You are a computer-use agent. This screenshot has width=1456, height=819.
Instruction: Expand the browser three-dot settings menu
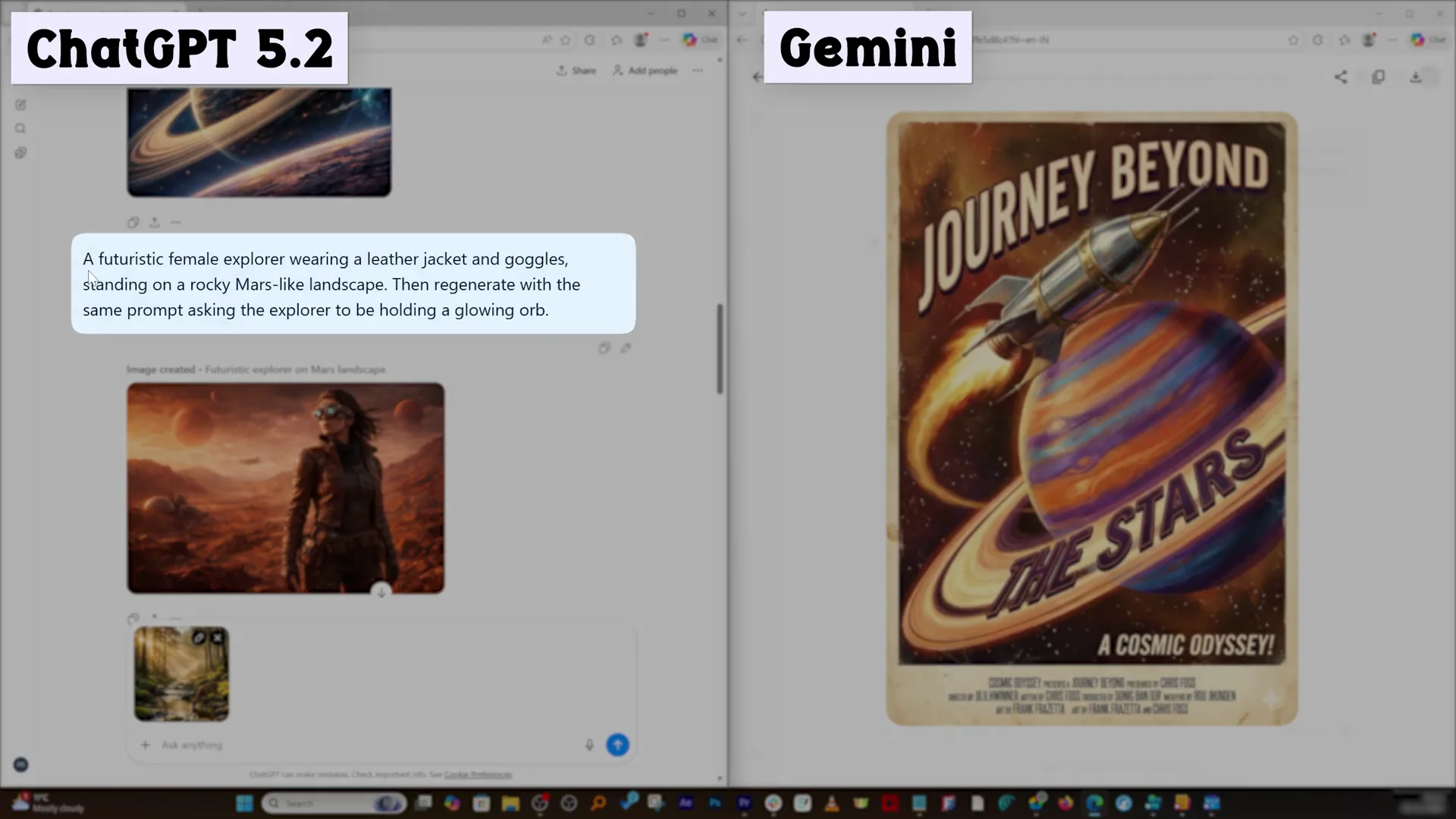[x=665, y=40]
